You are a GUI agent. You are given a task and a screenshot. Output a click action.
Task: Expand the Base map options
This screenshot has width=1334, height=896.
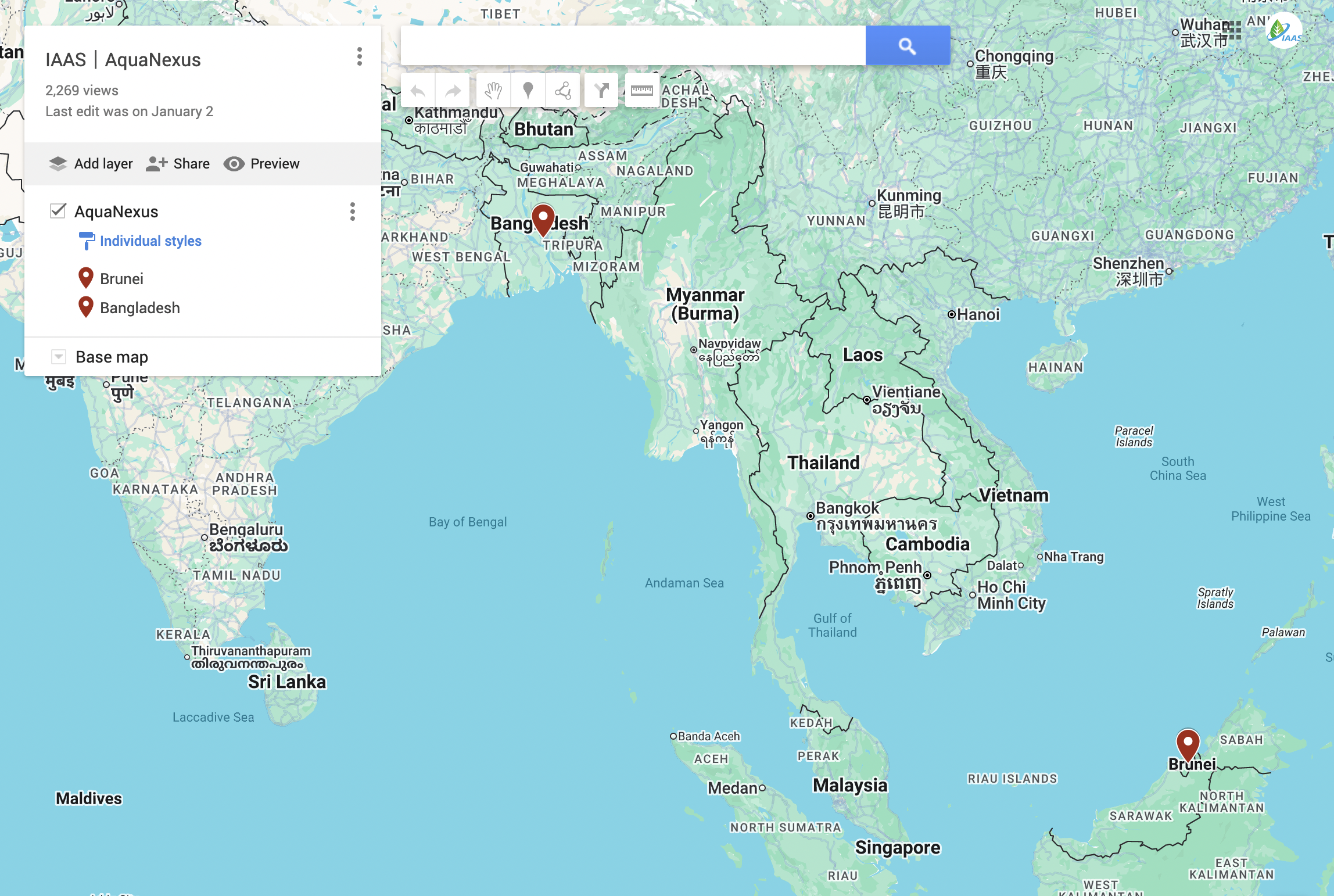(x=58, y=356)
